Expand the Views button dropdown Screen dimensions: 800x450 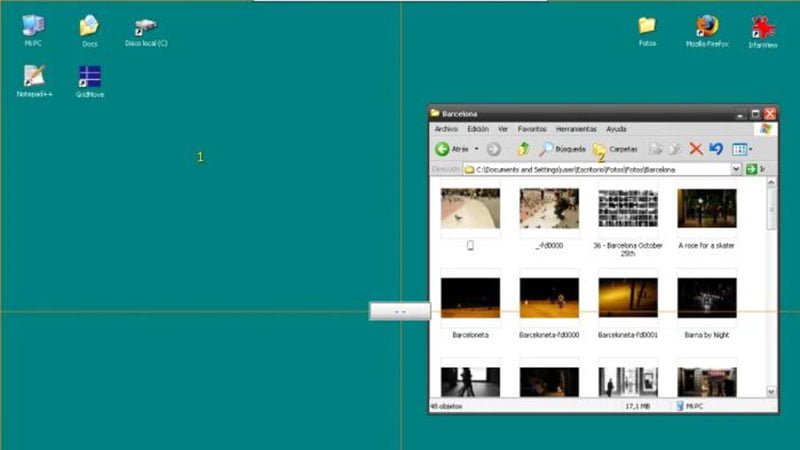click(750, 149)
